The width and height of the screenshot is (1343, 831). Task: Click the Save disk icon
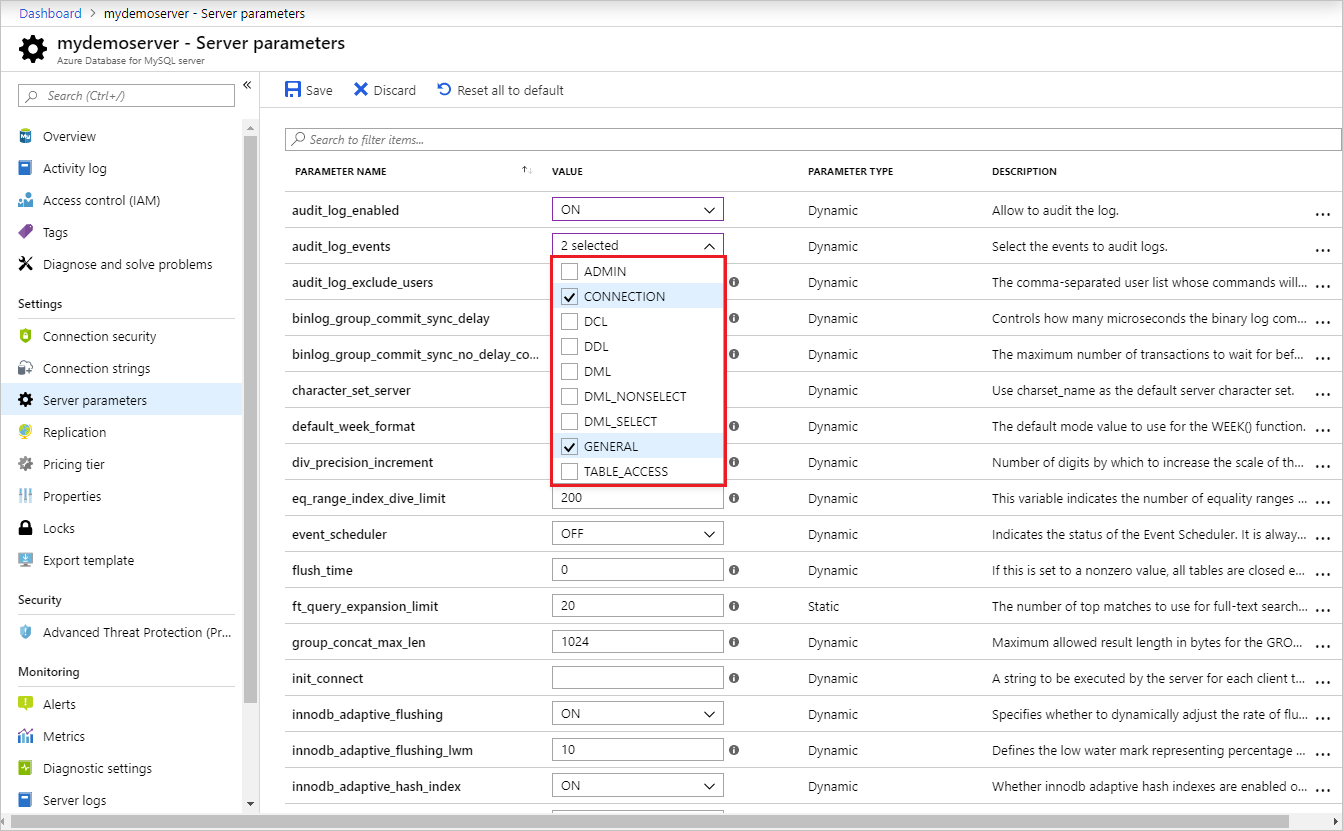[293, 90]
